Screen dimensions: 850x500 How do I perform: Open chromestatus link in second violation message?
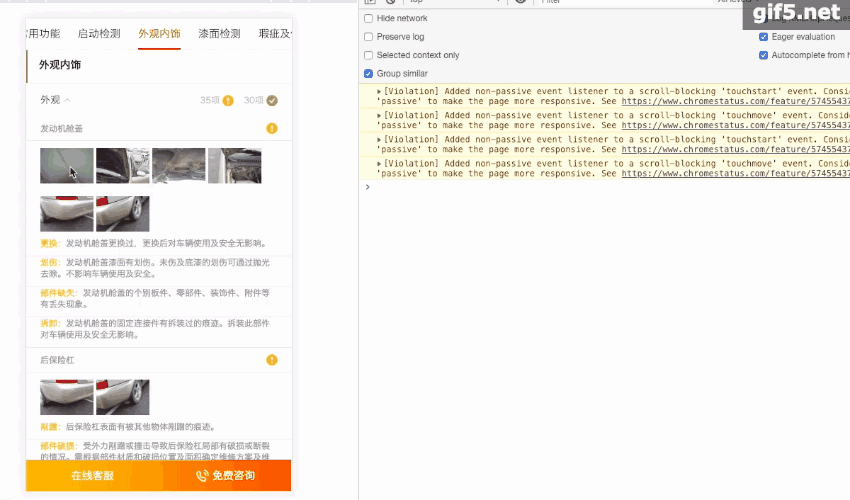click(735, 125)
